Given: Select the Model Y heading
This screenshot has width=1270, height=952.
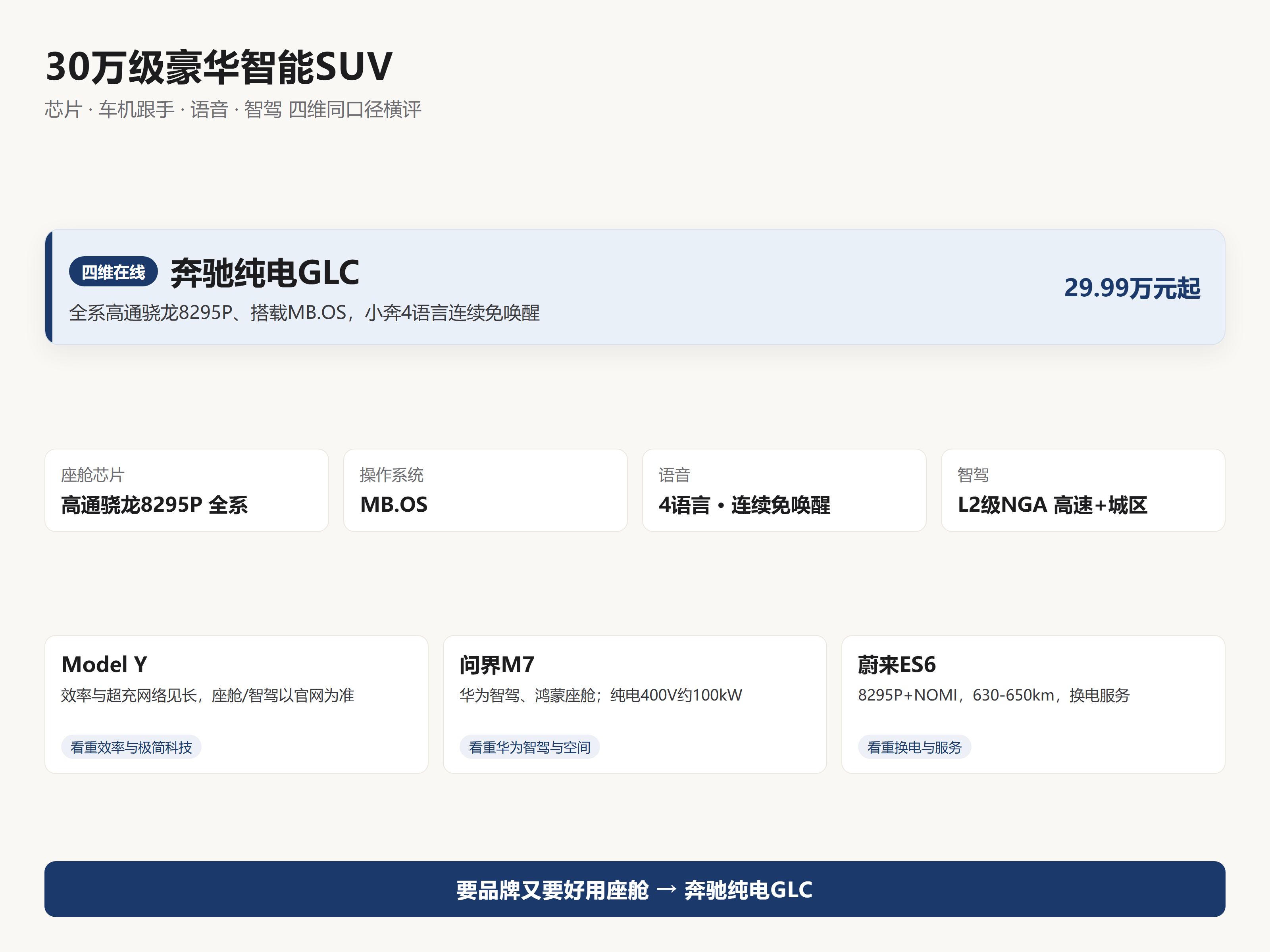Looking at the screenshot, I should 104,664.
